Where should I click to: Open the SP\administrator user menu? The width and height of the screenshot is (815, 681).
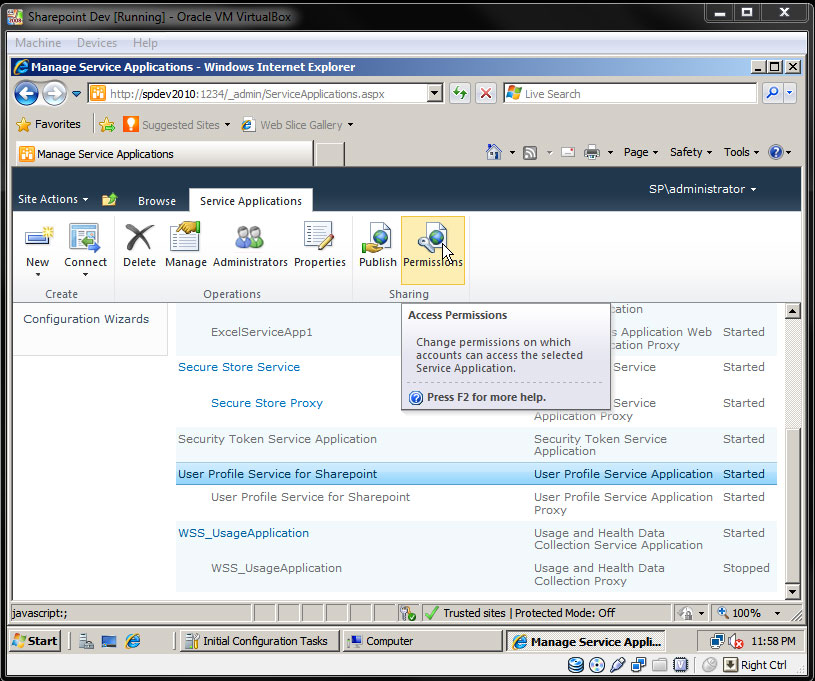point(702,189)
